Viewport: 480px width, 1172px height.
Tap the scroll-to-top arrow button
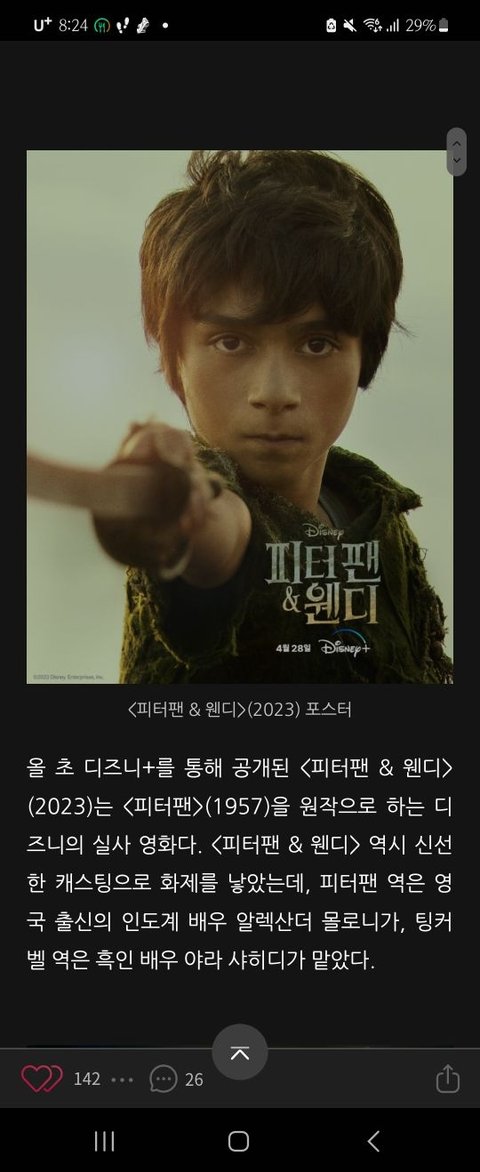(239, 1052)
